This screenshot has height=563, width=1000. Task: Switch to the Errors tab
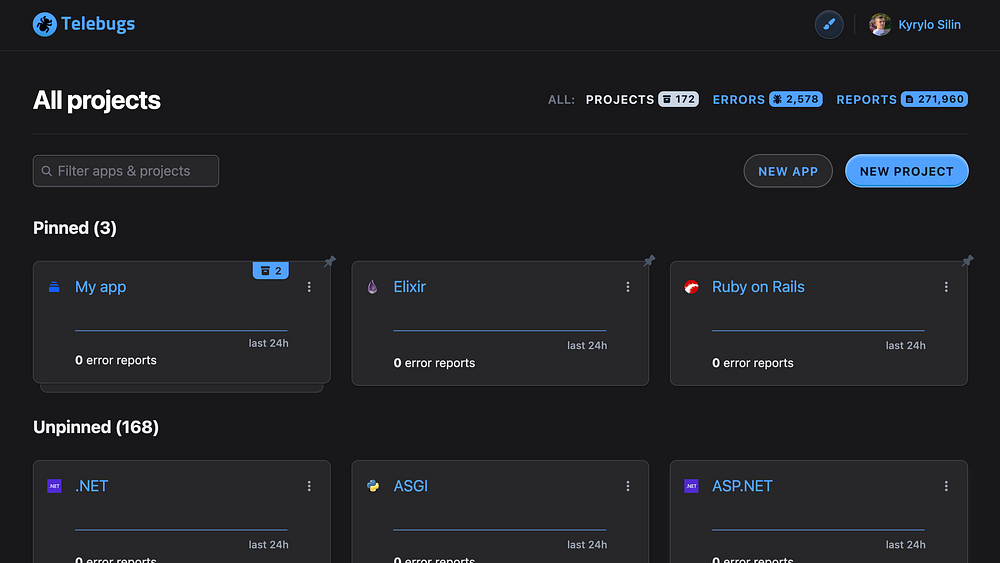pos(739,99)
